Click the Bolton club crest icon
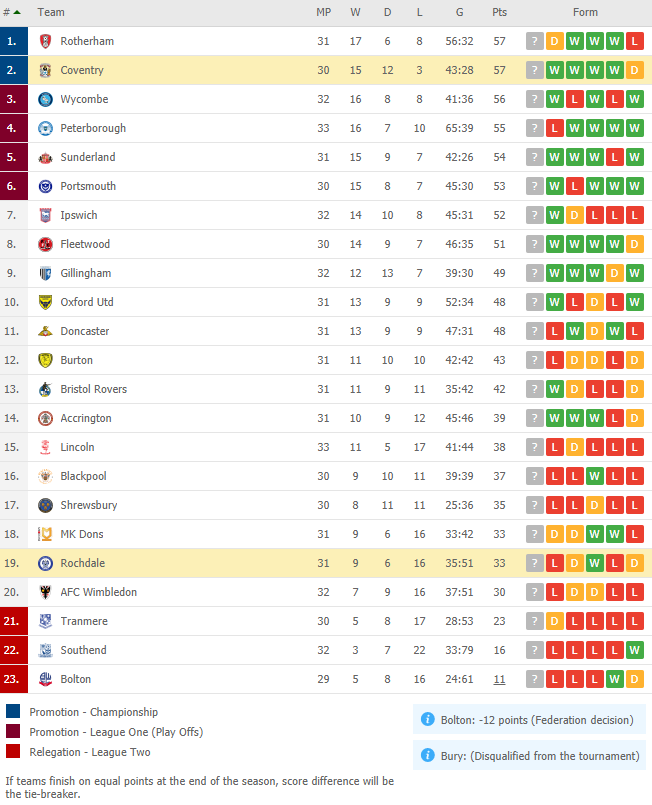Viewport: 652px width, 805px height. pyautogui.click(x=45, y=679)
